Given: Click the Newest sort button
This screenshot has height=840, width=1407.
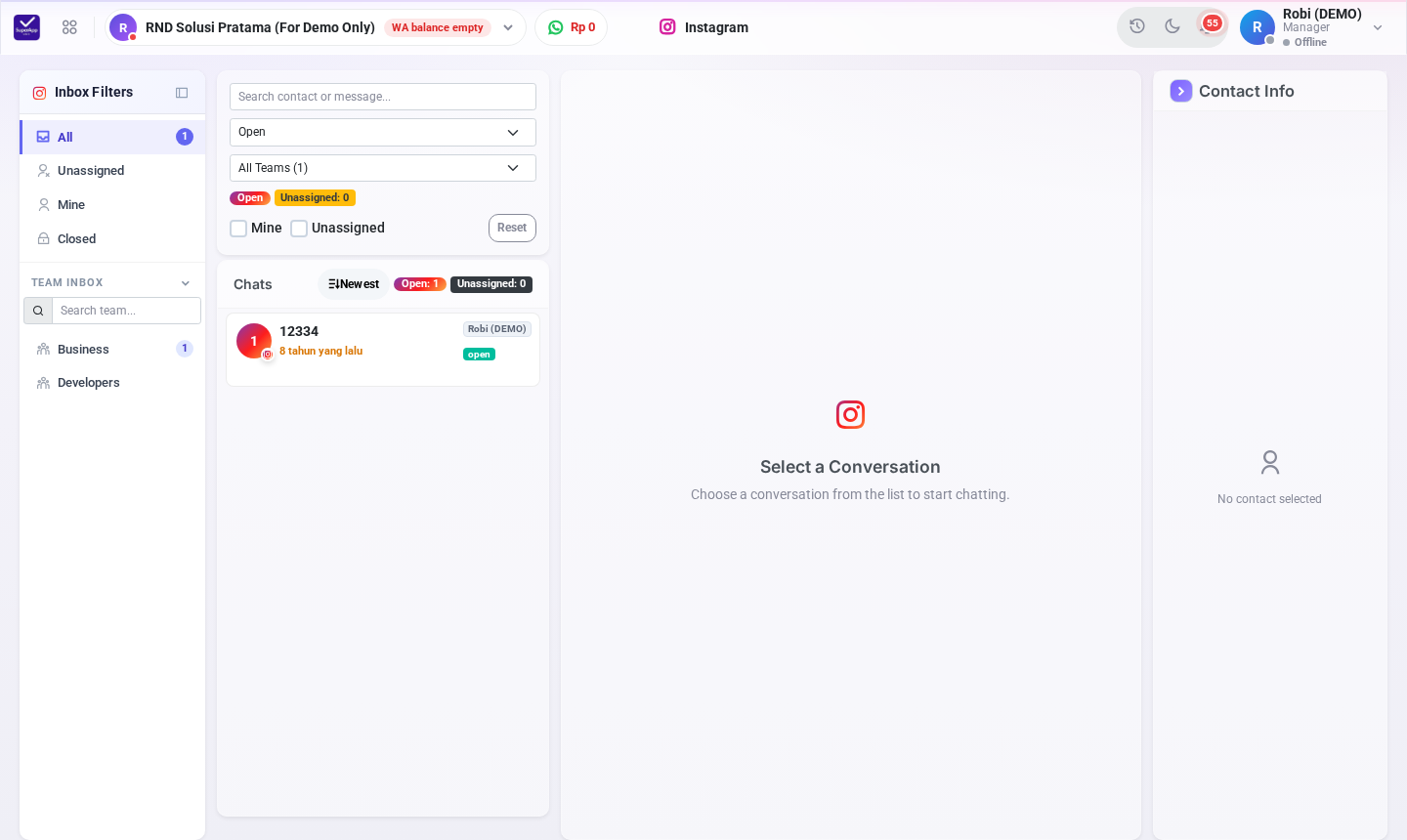Looking at the screenshot, I should [354, 284].
